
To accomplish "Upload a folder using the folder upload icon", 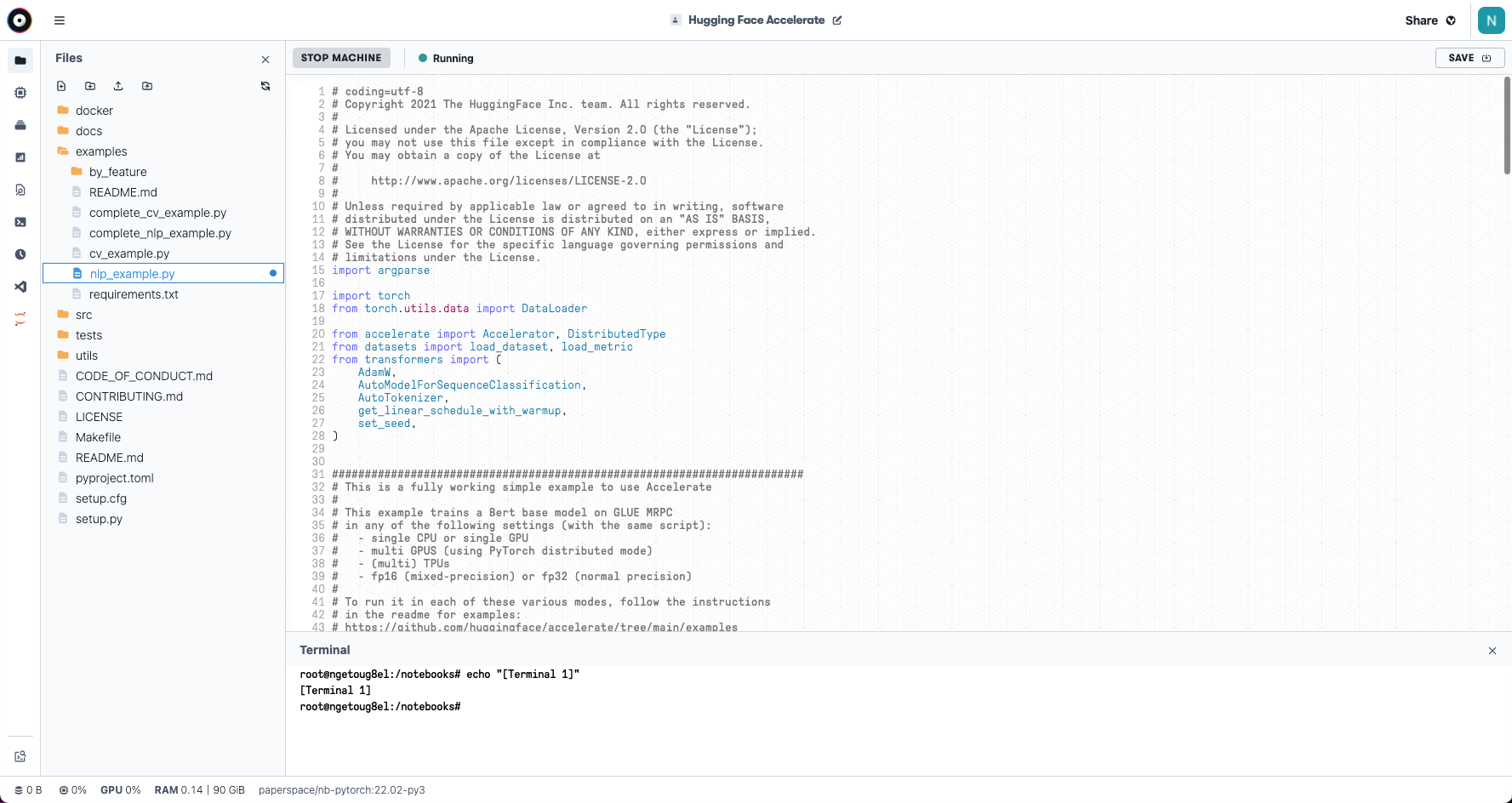I will (147, 86).
